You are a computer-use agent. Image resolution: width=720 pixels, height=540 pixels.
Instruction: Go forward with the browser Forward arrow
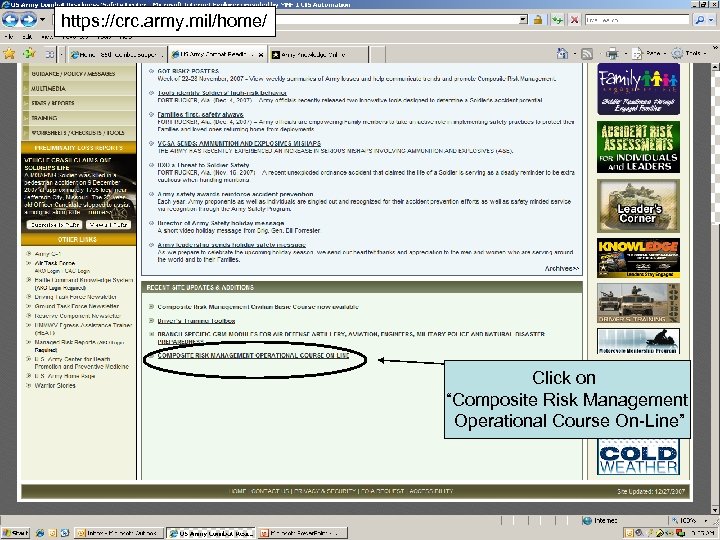(28, 20)
